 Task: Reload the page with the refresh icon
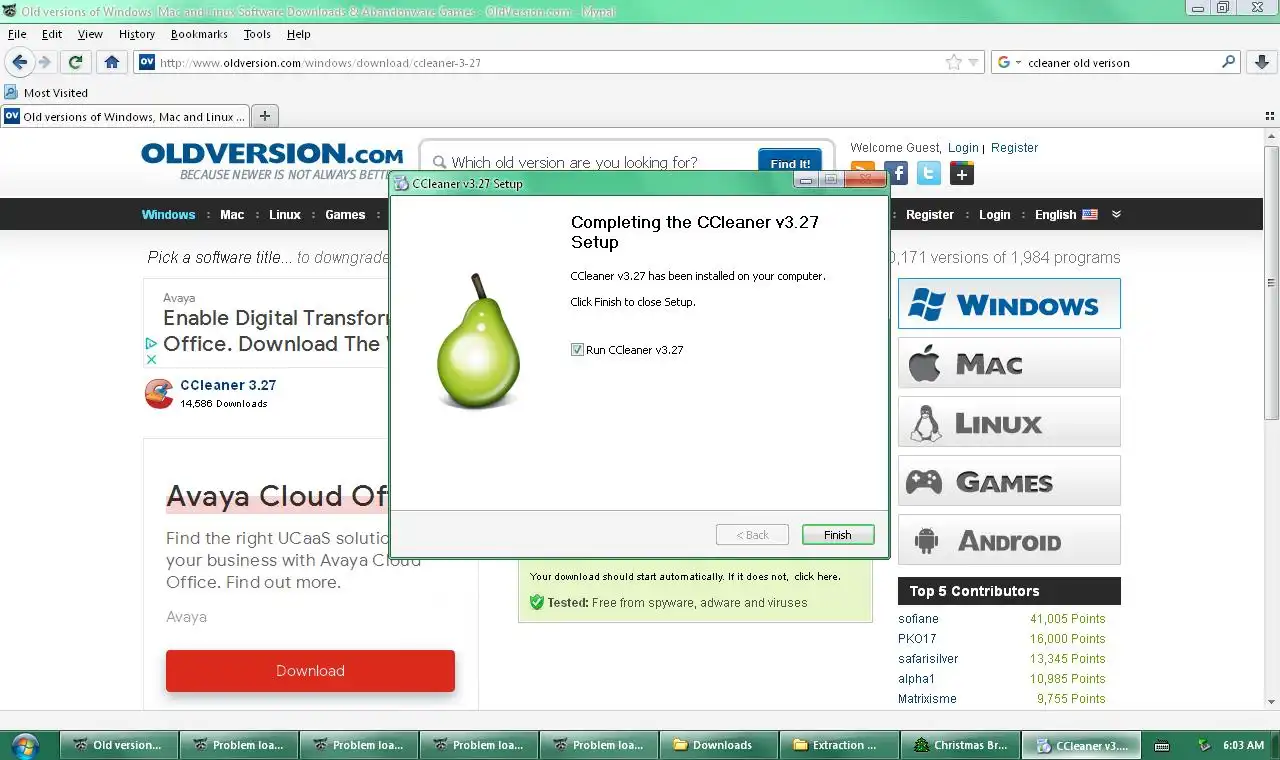(x=75, y=62)
